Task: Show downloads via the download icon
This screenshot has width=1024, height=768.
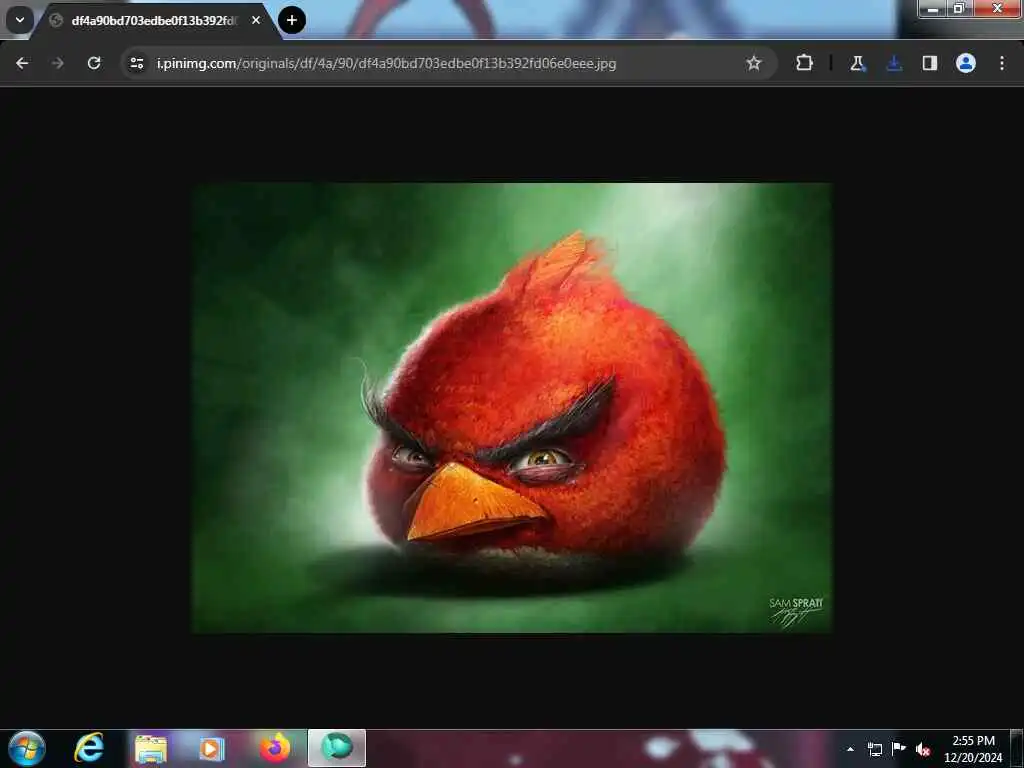Action: coord(894,63)
